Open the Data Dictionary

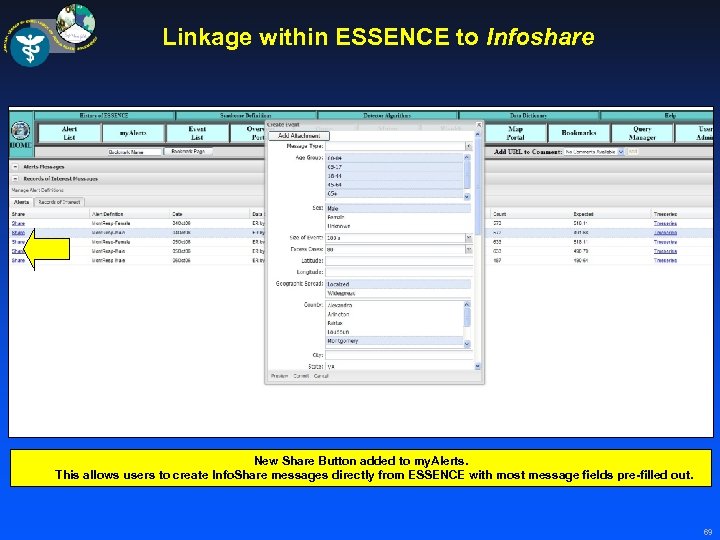click(529, 116)
